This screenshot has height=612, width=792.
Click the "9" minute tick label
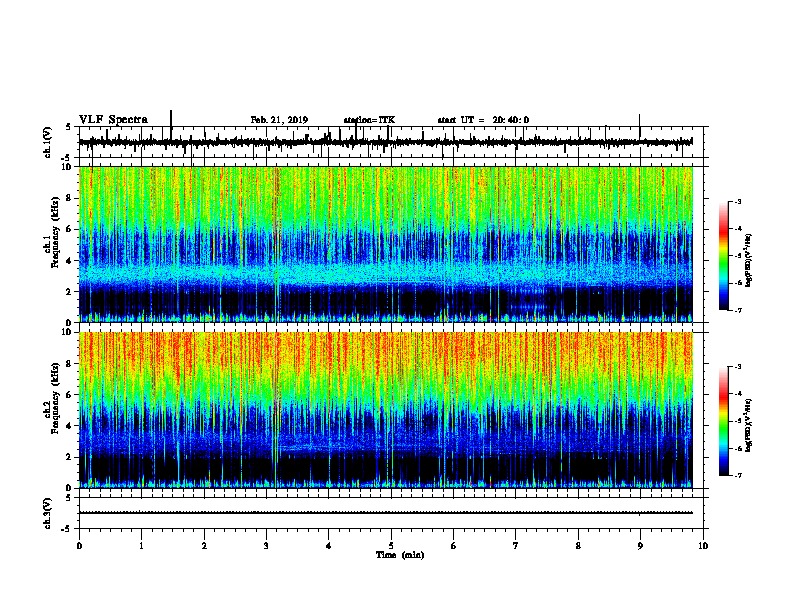coord(640,546)
